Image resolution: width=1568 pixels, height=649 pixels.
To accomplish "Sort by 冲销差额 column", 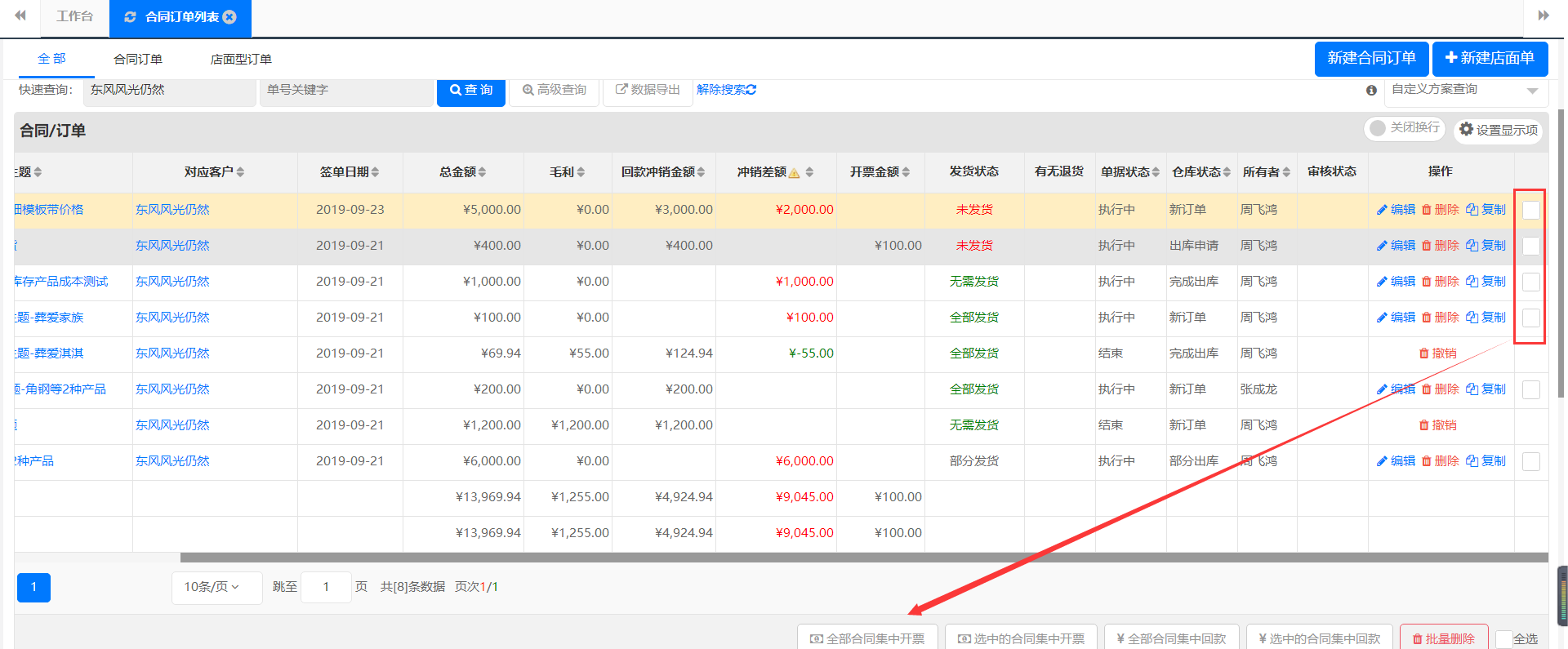I will click(x=809, y=171).
